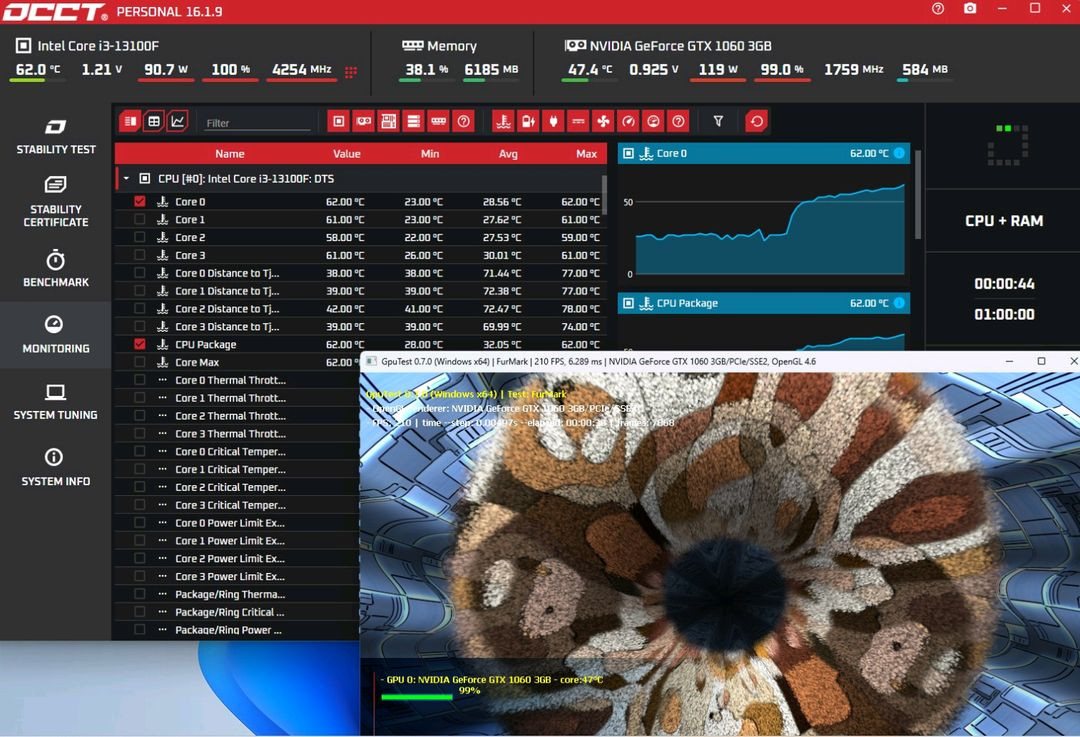Check Core 0 Thermal Throttling checkbox

click(140, 380)
